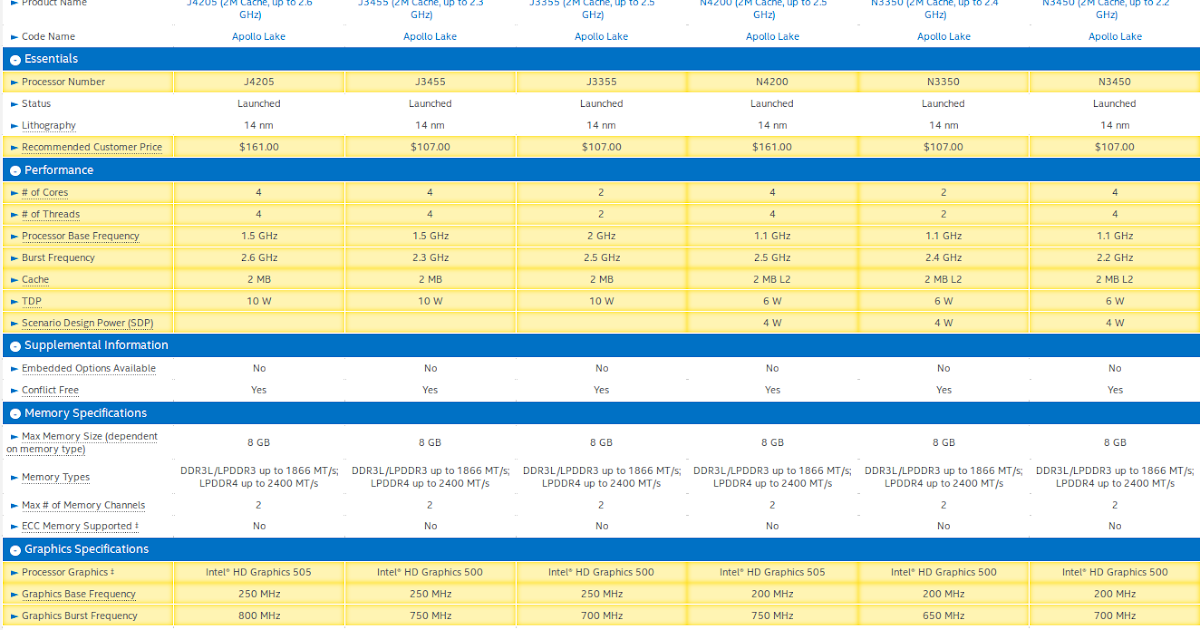Image resolution: width=1200 pixels, height=630 pixels.
Task: Select the Conflict Free row label
Action: (50, 391)
